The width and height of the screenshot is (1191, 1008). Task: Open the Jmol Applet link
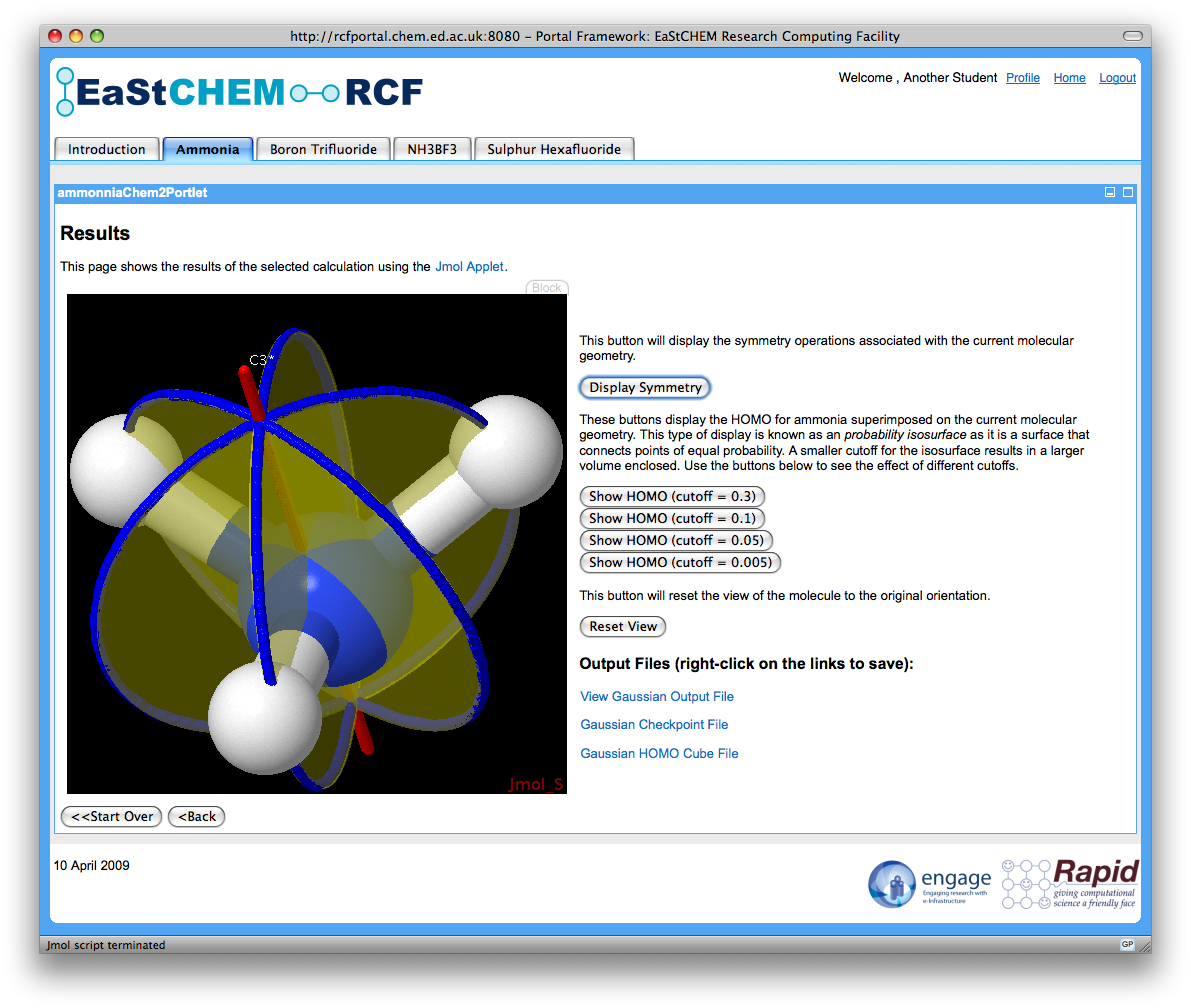coord(470,267)
